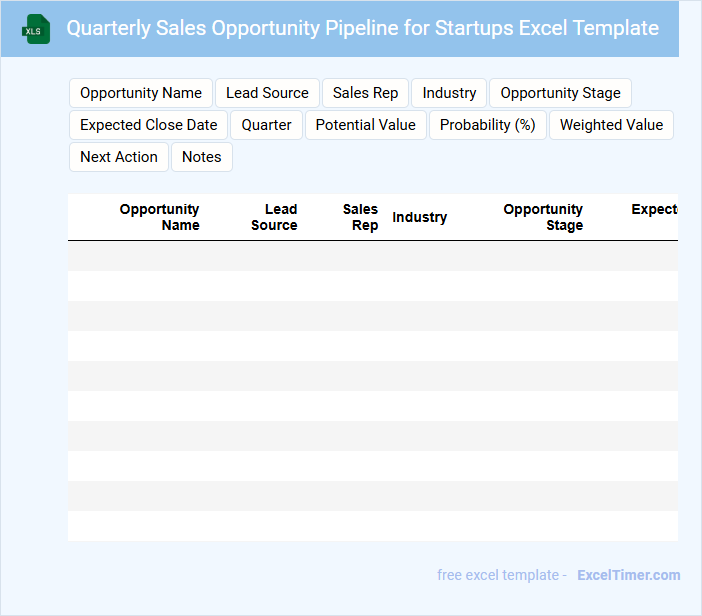Screen dimensions: 702x616
Task: Click the Weighted Value tag
Action: [611, 125]
